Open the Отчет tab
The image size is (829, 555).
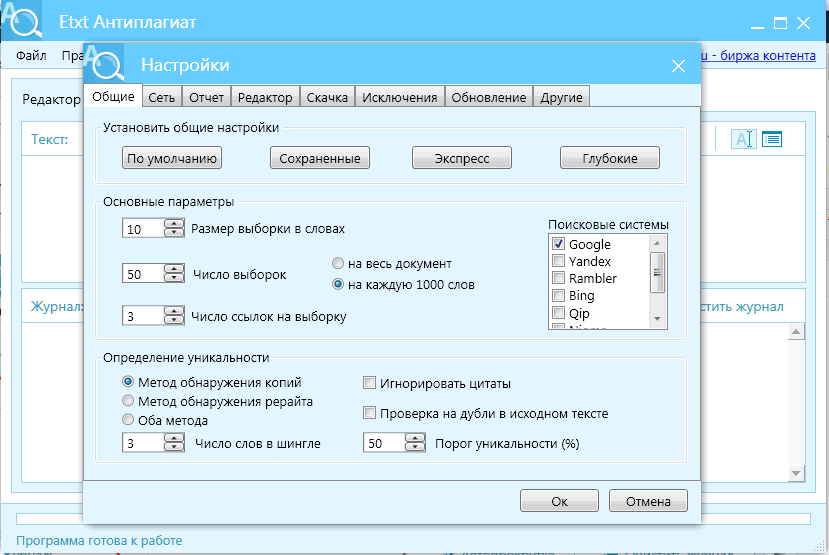click(x=206, y=97)
